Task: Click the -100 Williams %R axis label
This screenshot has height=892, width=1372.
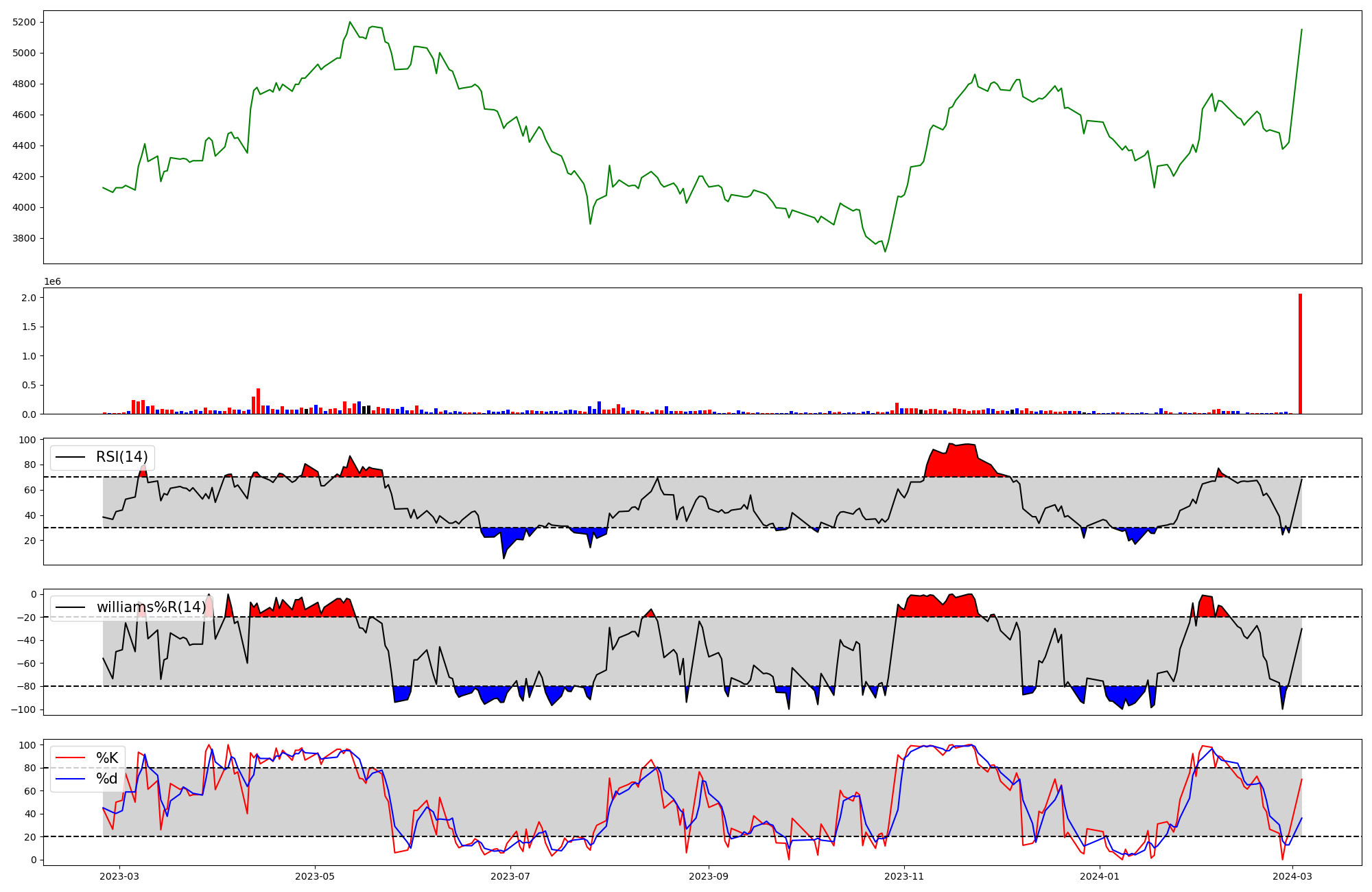Action: 23,709
